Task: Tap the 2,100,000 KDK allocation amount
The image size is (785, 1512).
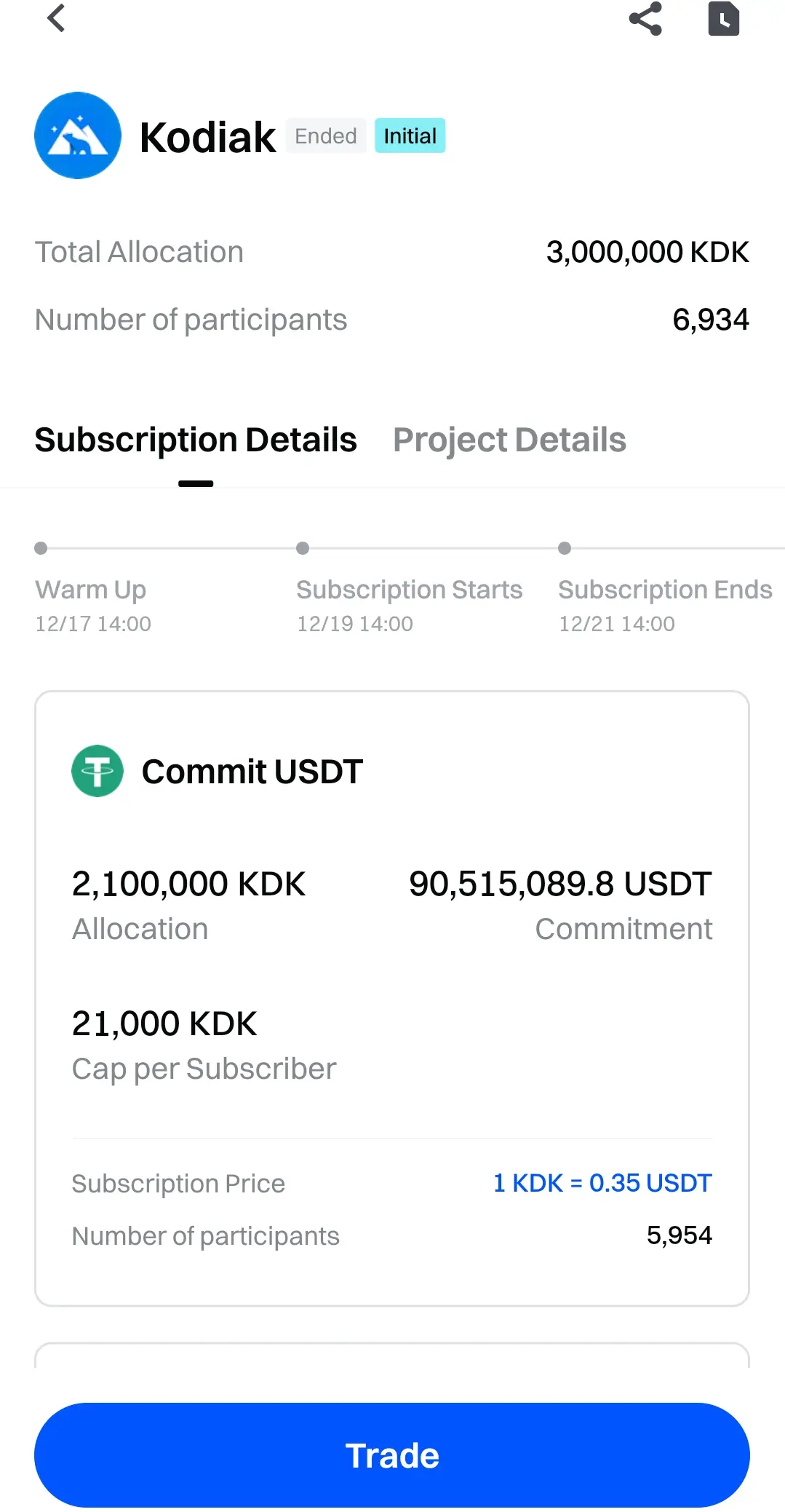Action: [x=188, y=884]
